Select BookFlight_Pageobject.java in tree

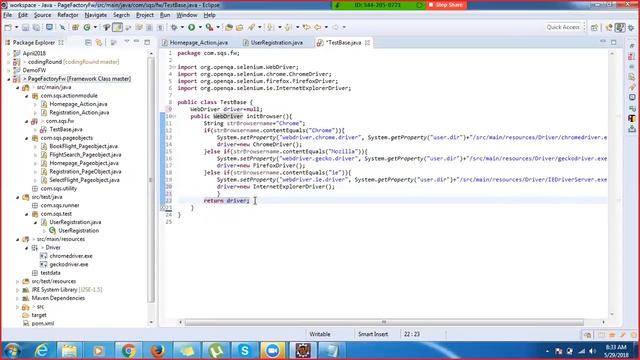84,146
